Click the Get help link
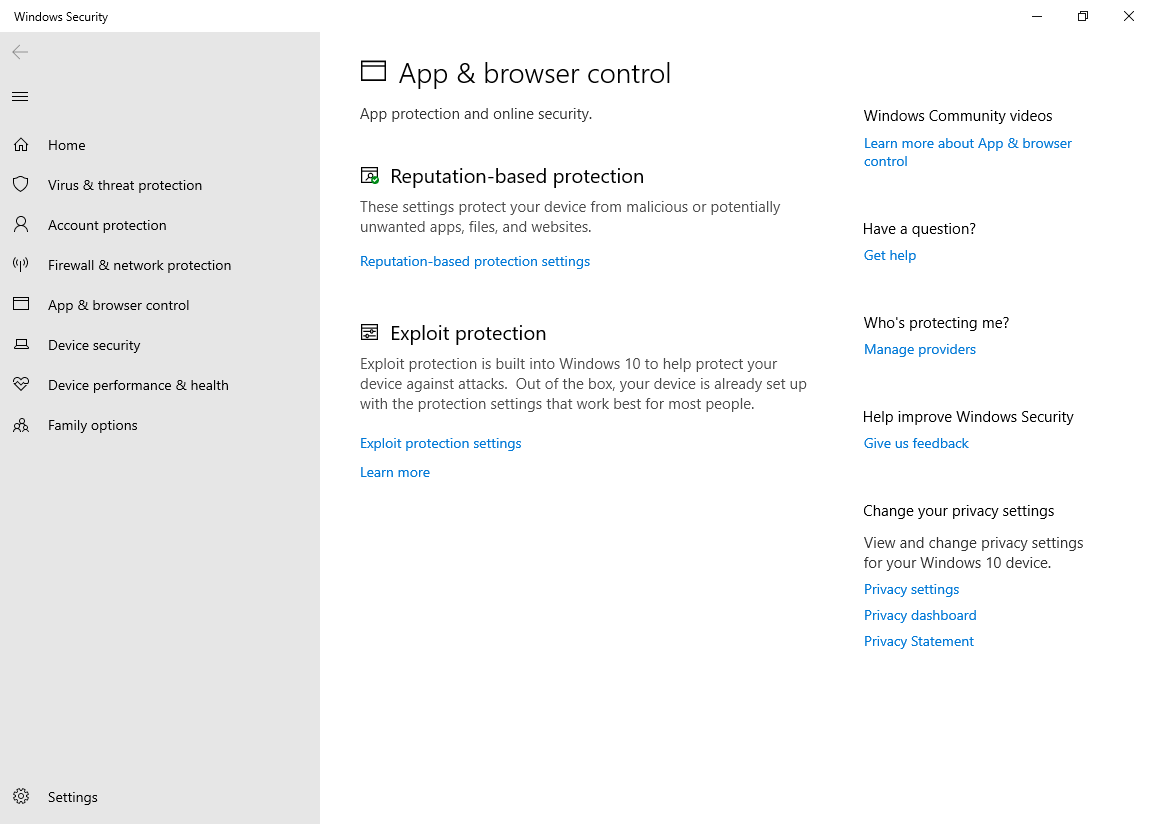This screenshot has height=824, width=1152. pyautogui.click(x=890, y=255)
